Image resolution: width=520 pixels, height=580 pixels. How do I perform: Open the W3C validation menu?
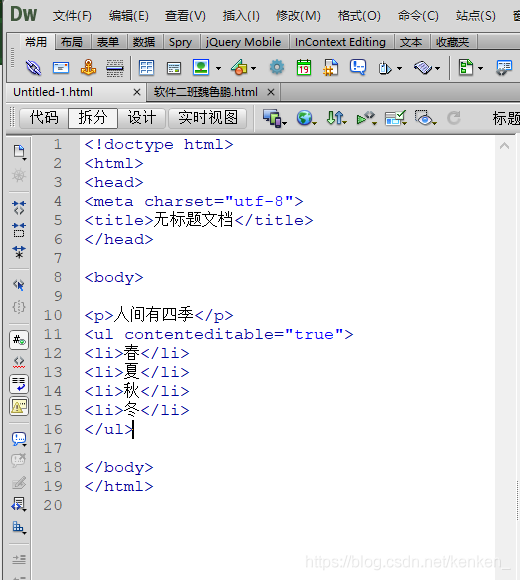coord(367,118)
